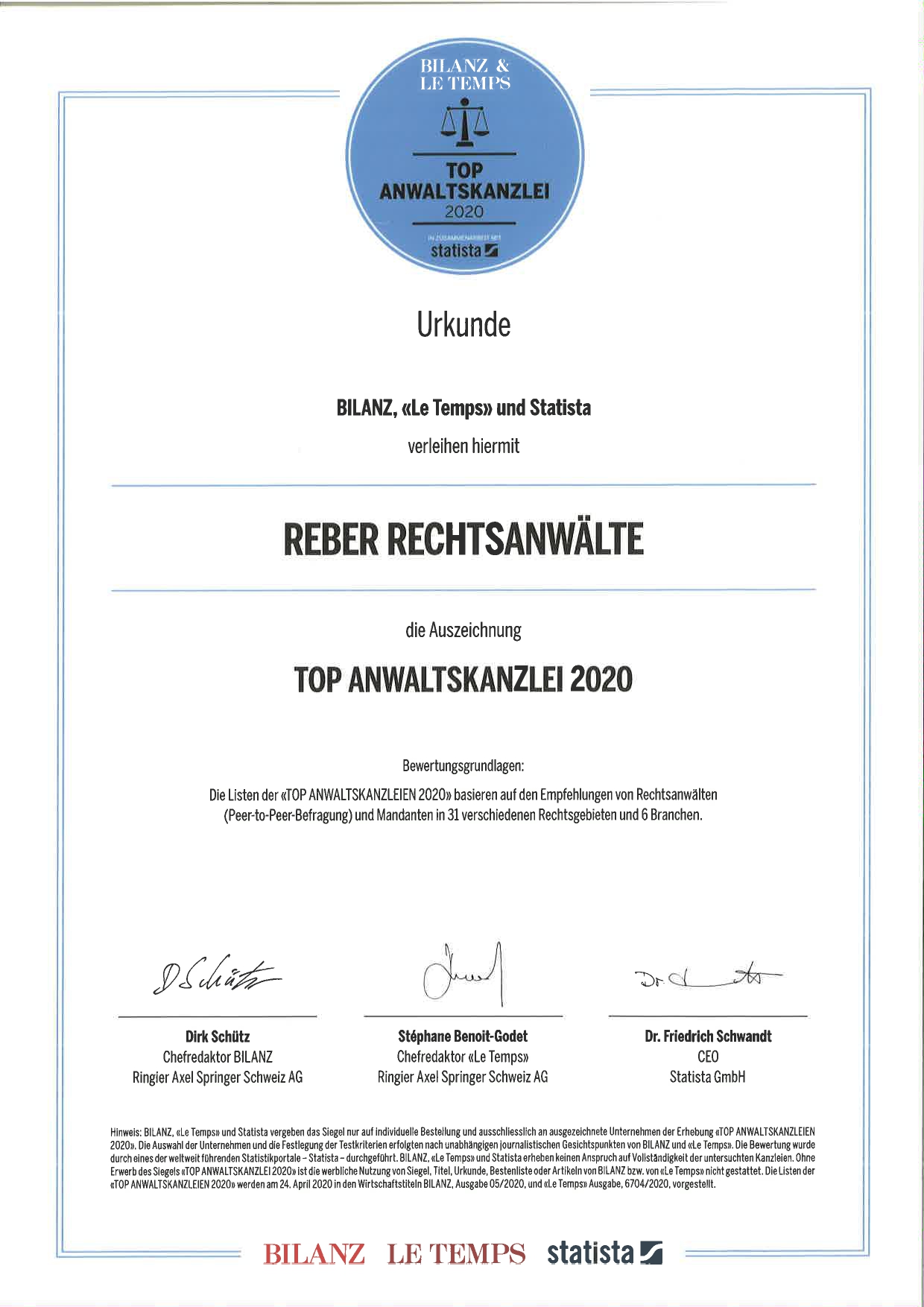
Task: Click 'Ringier Axel Springer Schweiz AG' under Stéphane Benoit-Godet
Action: pos(463,1077)
